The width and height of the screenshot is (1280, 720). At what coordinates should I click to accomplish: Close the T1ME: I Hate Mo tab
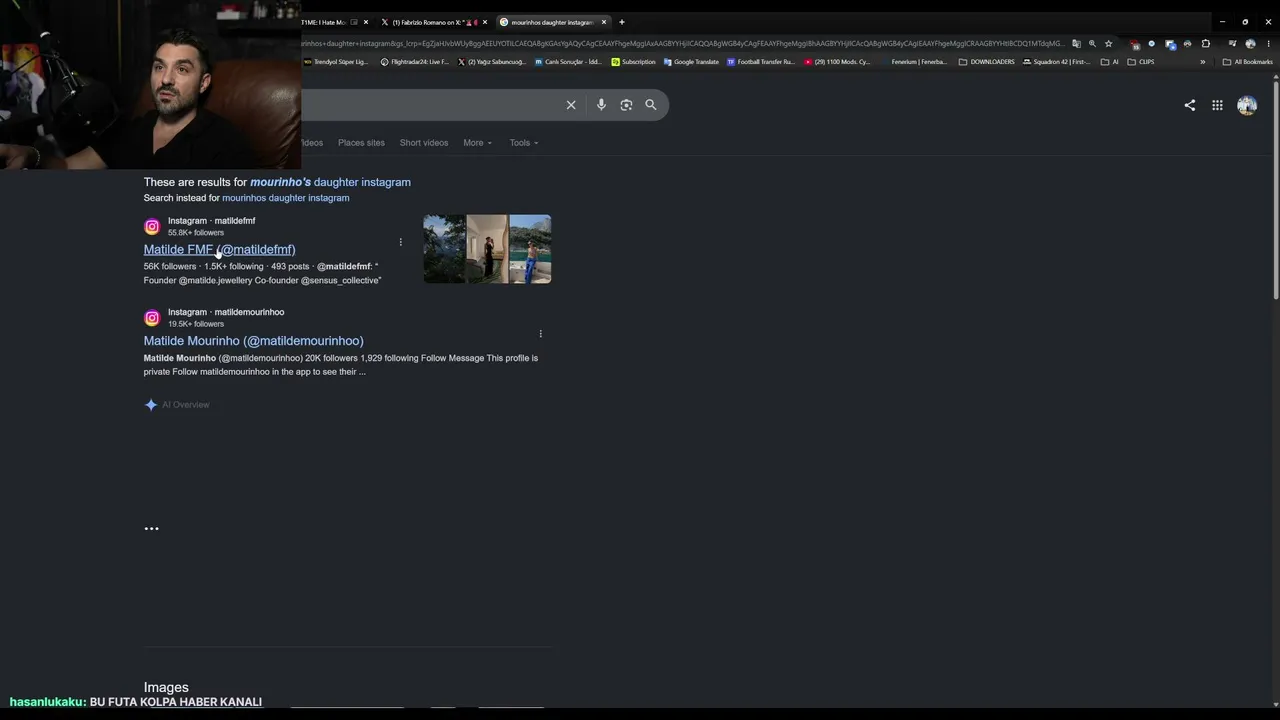point(366,22)
